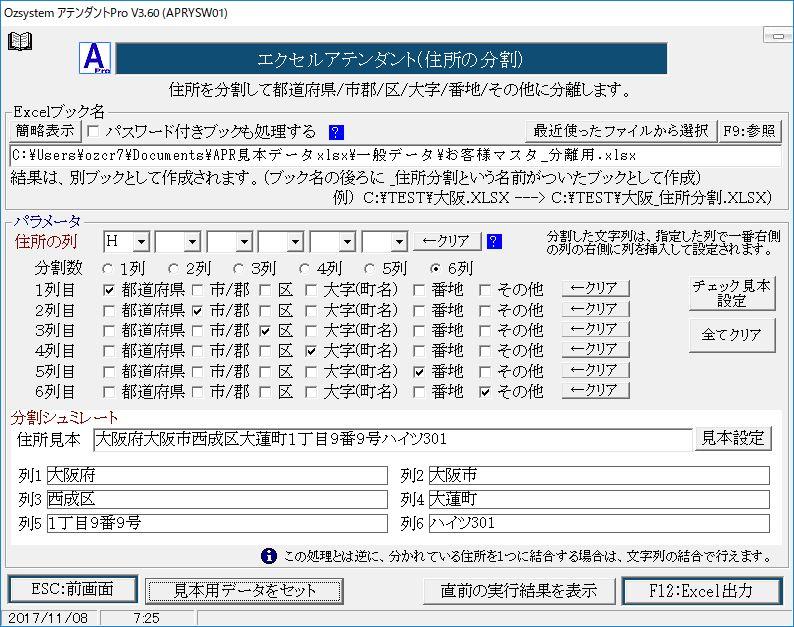Check その他 in the 1列目 row
Viewport: 794px width, 627px height.
coord(485,290)
